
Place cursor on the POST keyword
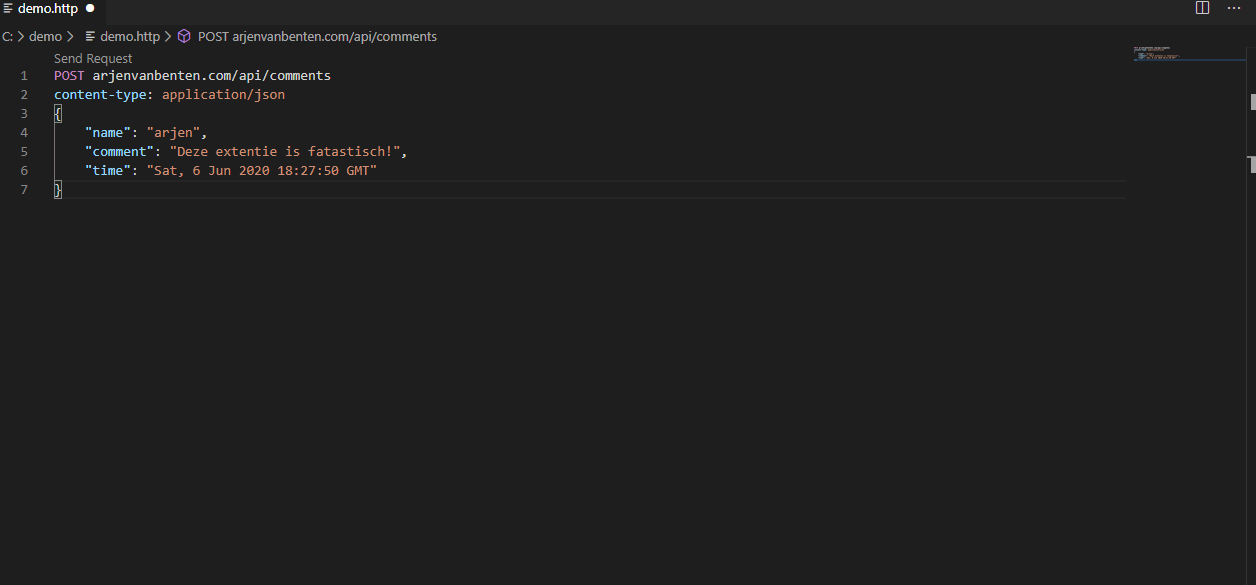click(69, 76)
